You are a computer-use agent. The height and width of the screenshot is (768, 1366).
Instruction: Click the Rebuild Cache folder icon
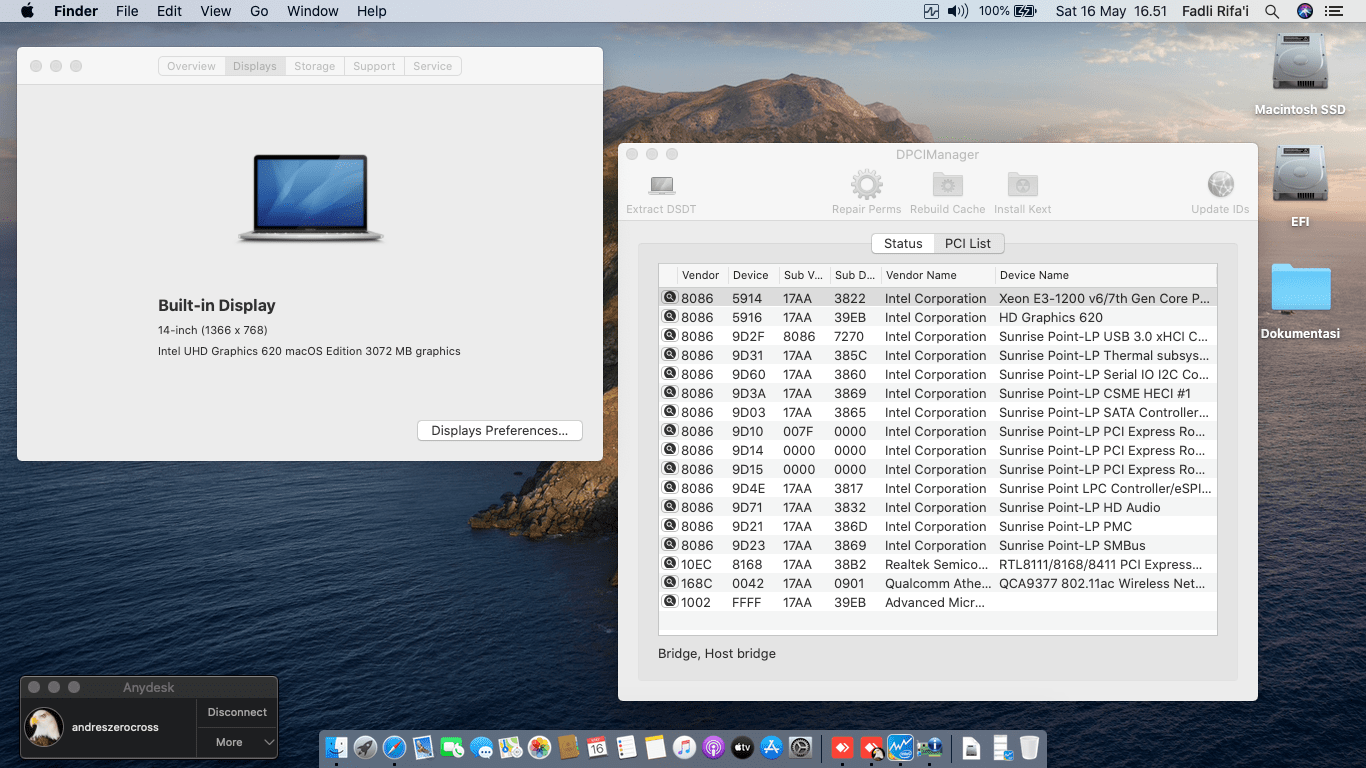pos(947,185)
